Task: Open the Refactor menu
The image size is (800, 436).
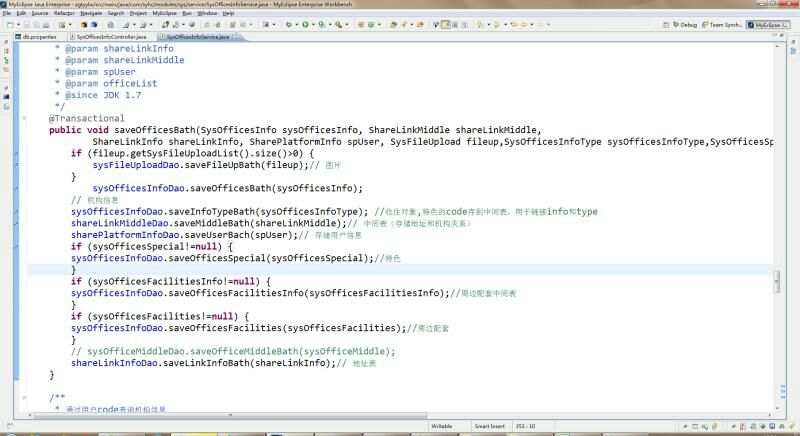Action: click(63, 13)
